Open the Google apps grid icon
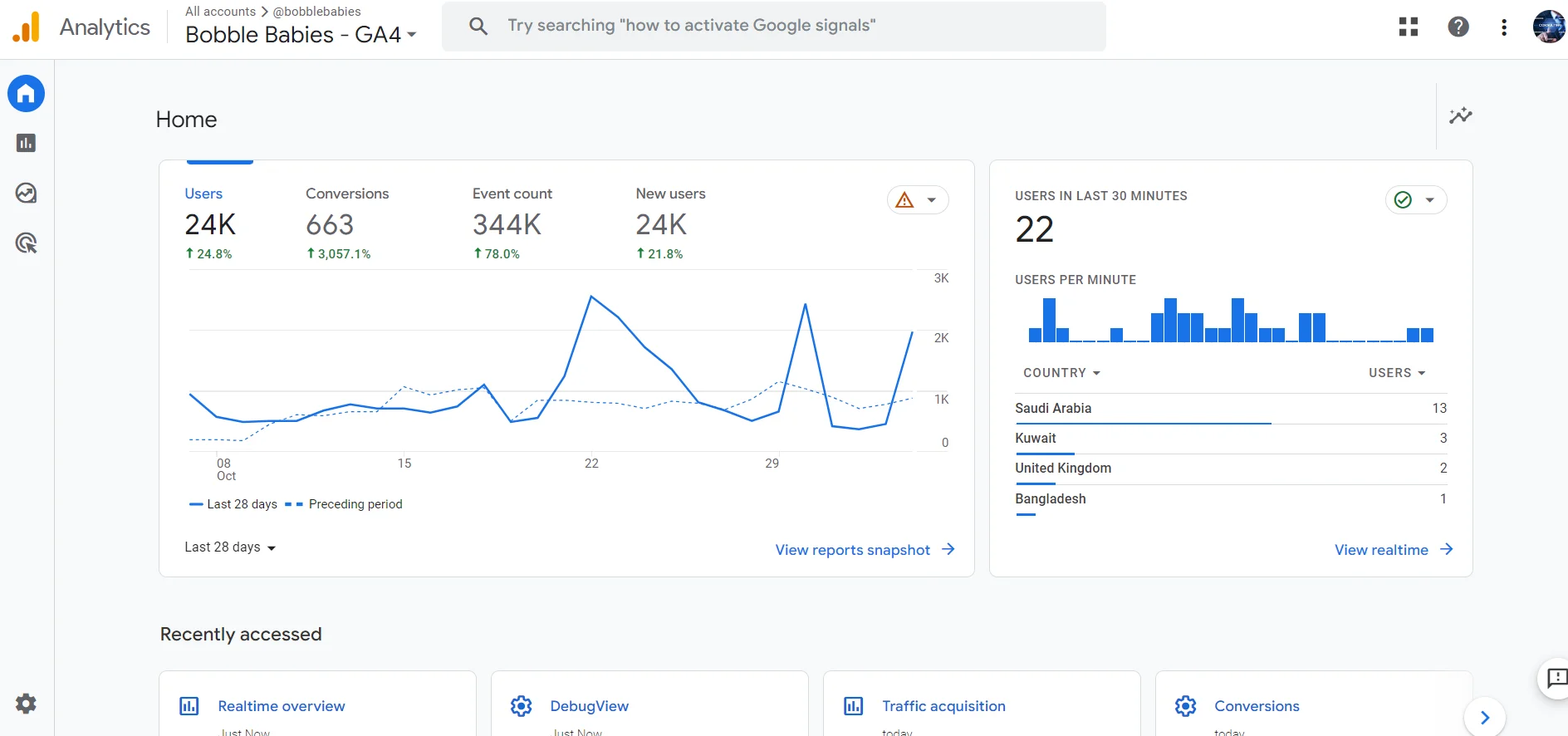This screenshot has height=736, width=1568. tap(1409, 27)
